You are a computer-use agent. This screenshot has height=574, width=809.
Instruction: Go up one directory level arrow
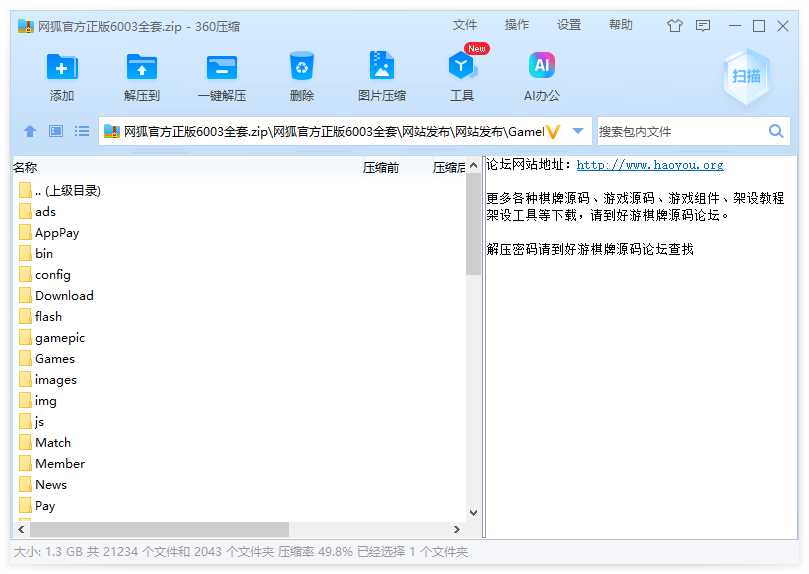(30, 131)
